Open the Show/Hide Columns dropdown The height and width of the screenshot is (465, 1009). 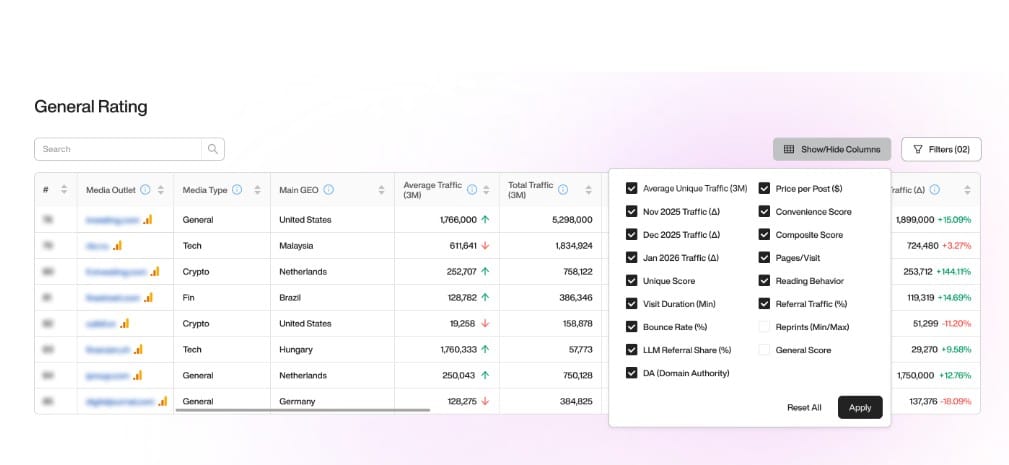[832, 149]
